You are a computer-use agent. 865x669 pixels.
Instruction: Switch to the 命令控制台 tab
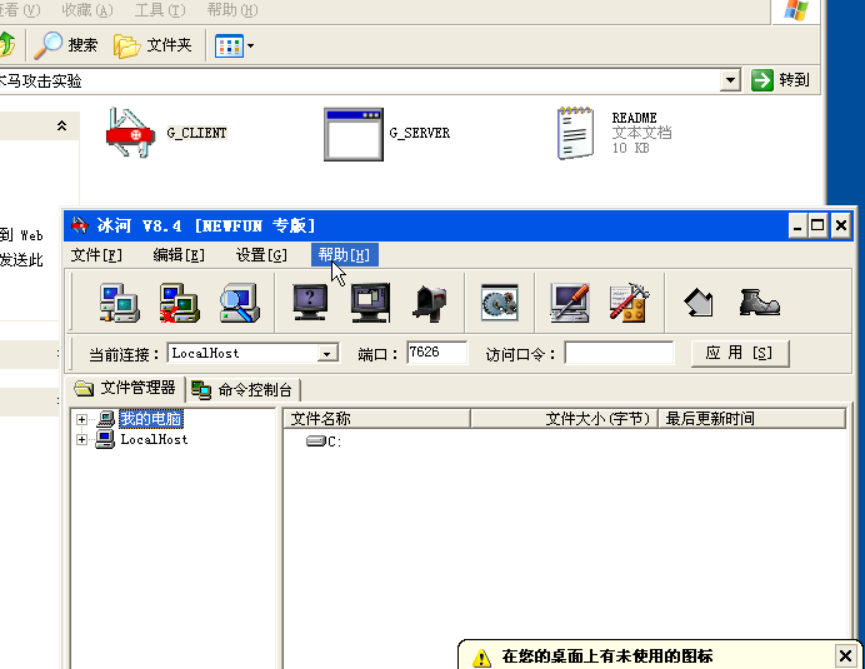point(243,390)
